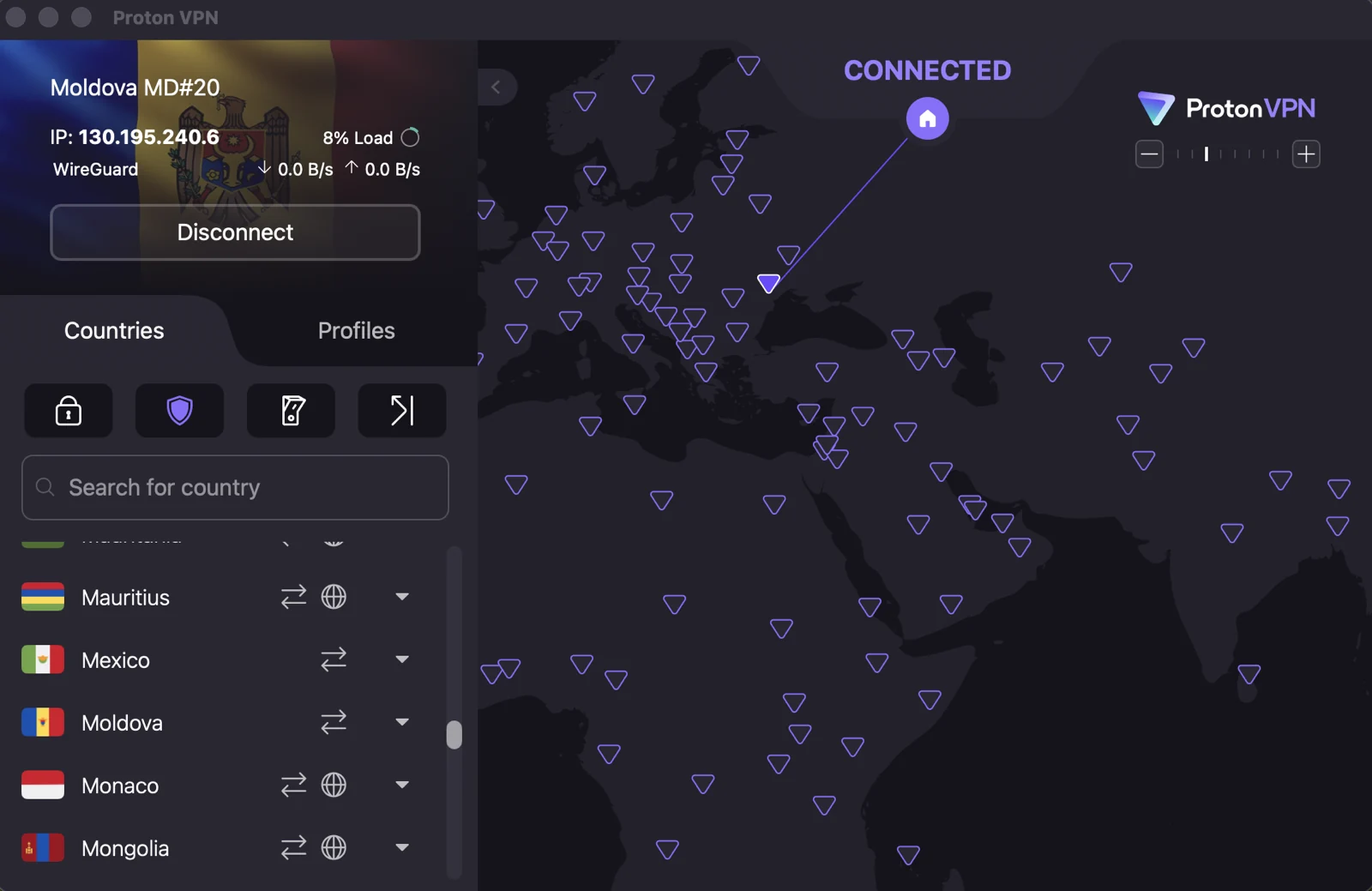Click the P2P arrows icon for Moldova
Screen dimensions: 1372x891
[x=334, y=722]
